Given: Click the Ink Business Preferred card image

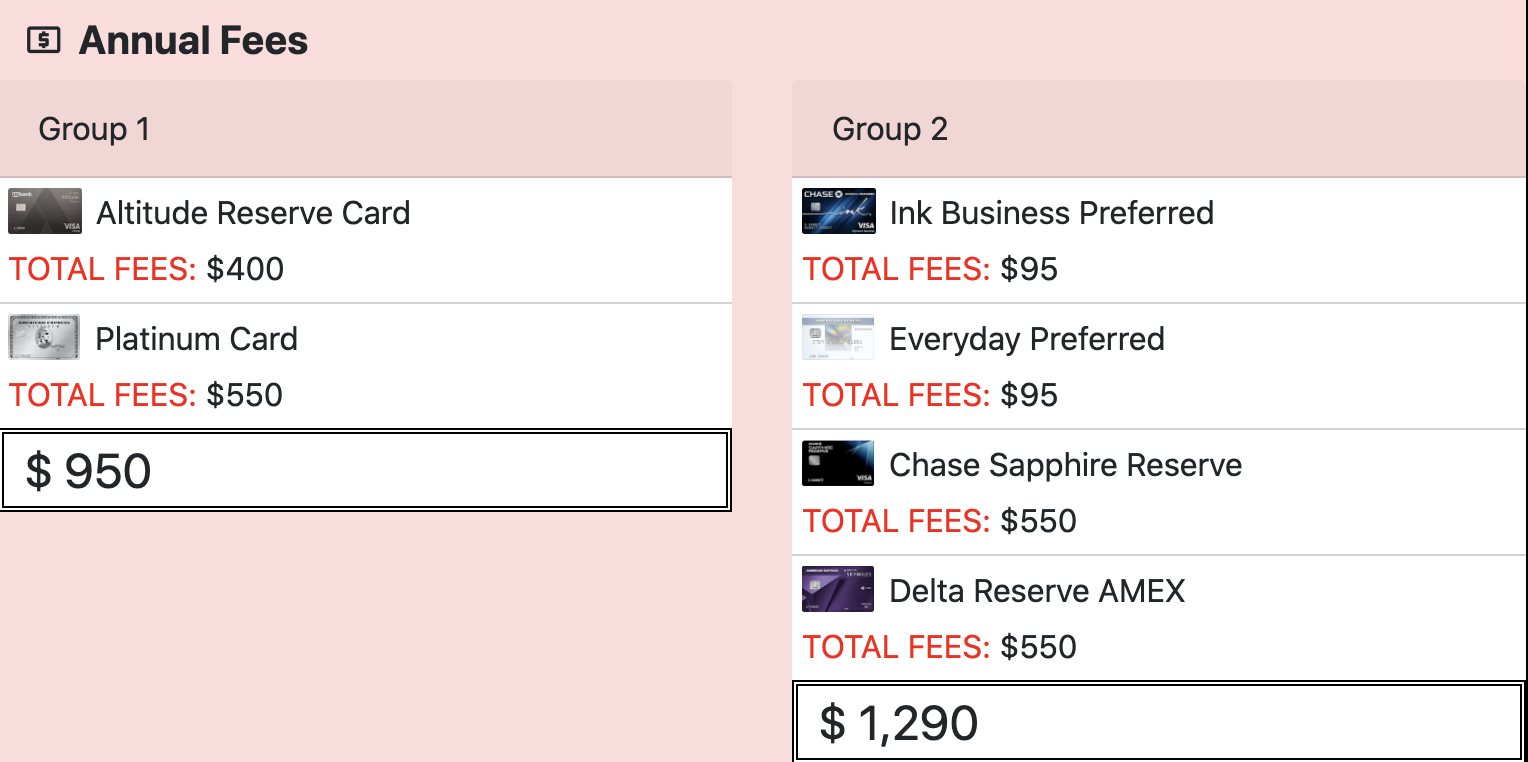Looking at the screenshot, I should (838, 211).
